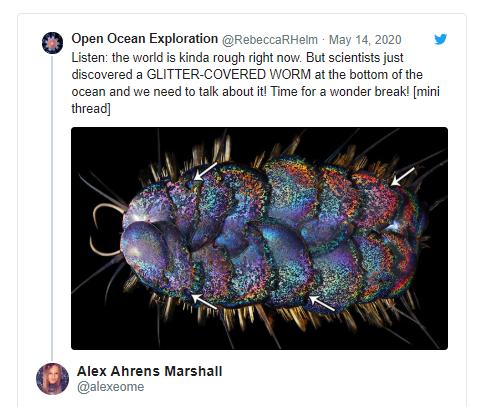Image resolution: width=484 pixels, height=407 pixels.
Task: Click the Open Ocean Exploration display name
Action: [x=145, y=39]
